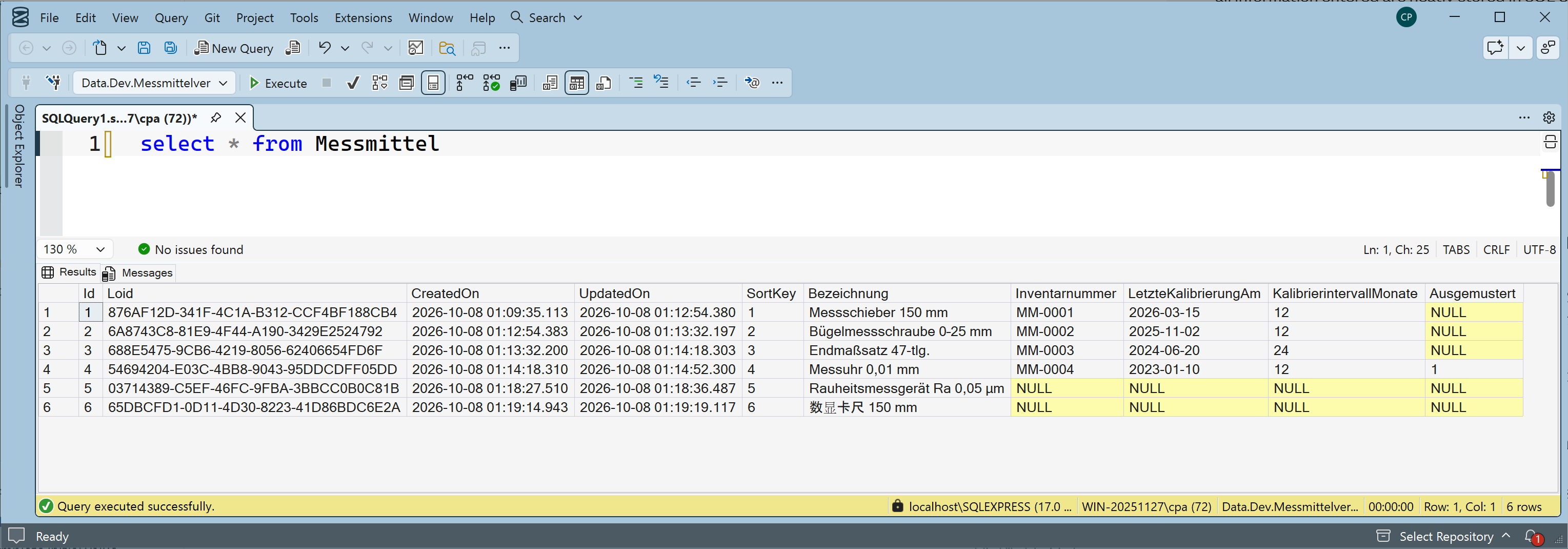Toggle Include Client Statistics
Screen dimensions: 1568x549
(518, 83)
